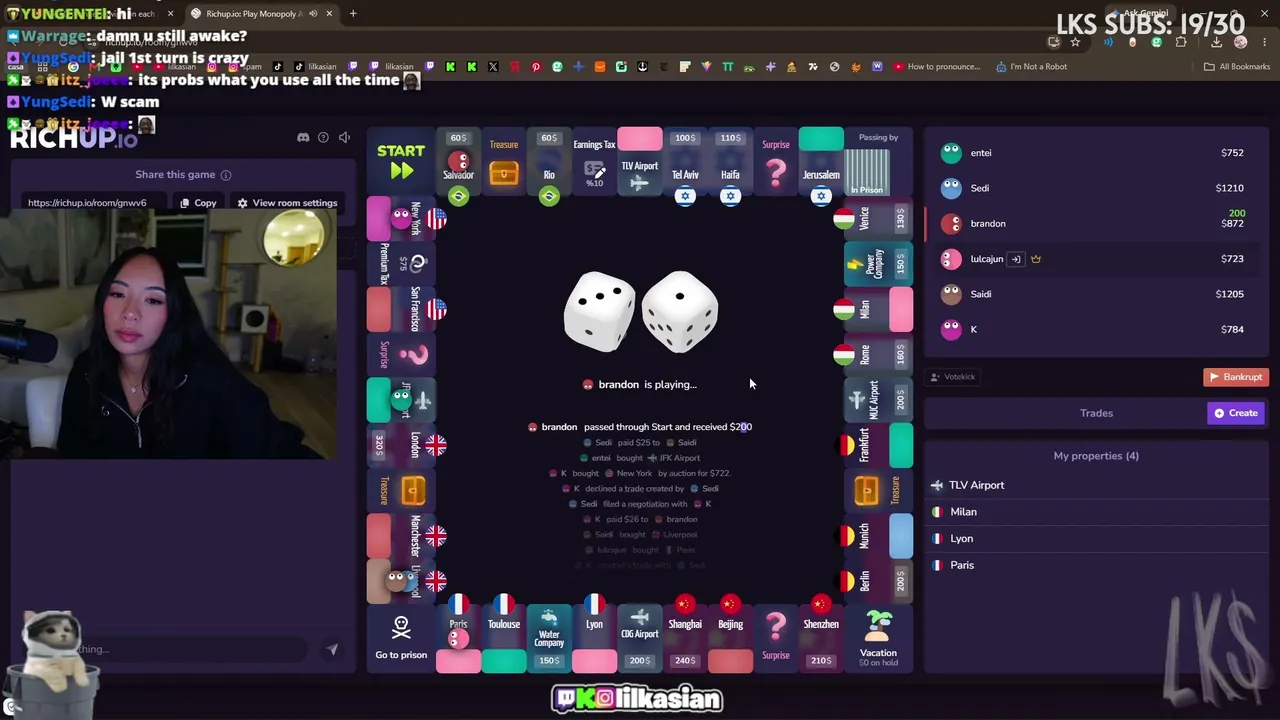Screen dimensions: 1280x720
Task: Create a new trade
Action: point(1236,413)
